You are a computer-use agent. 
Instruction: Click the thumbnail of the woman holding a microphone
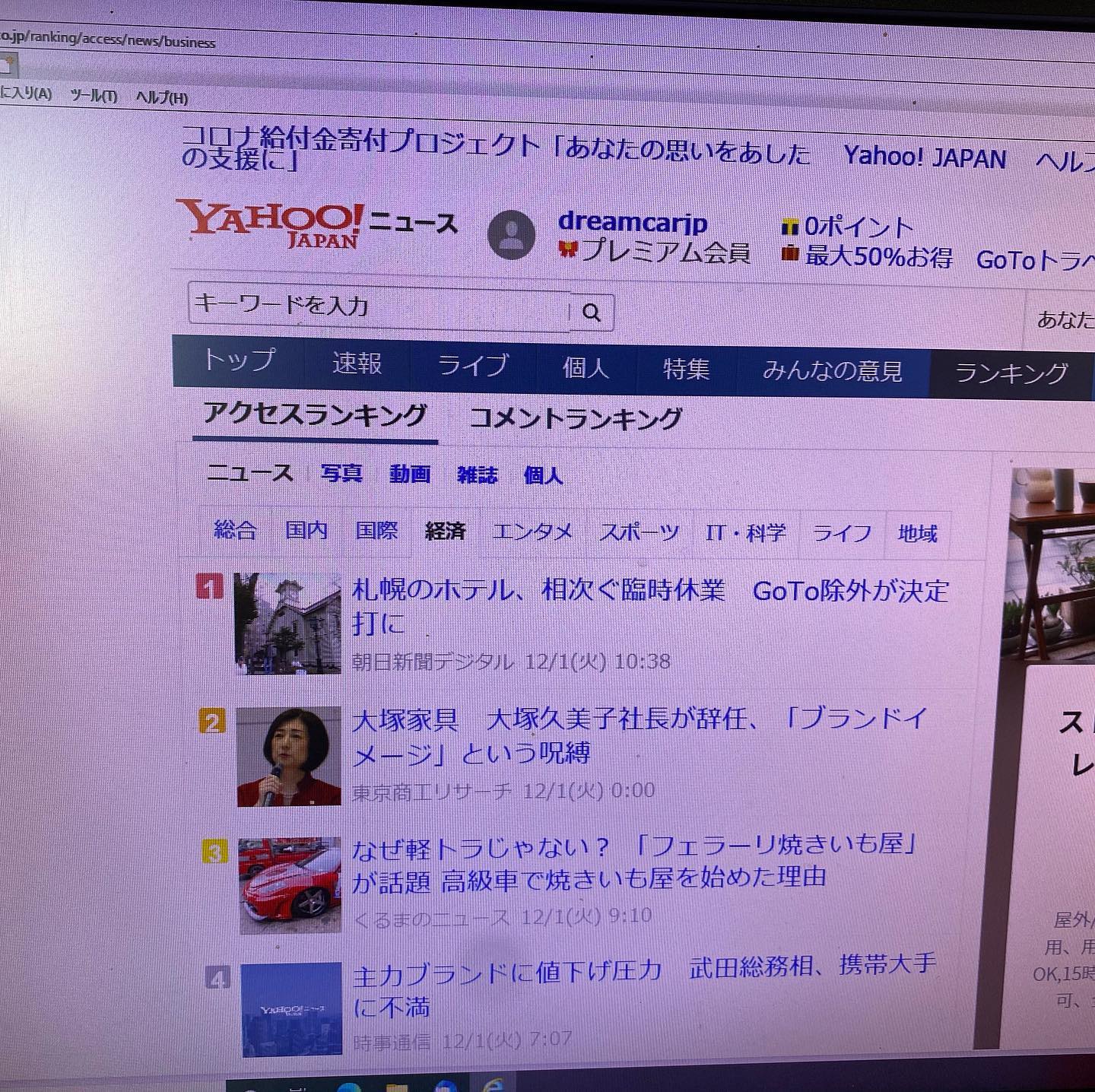289,757
